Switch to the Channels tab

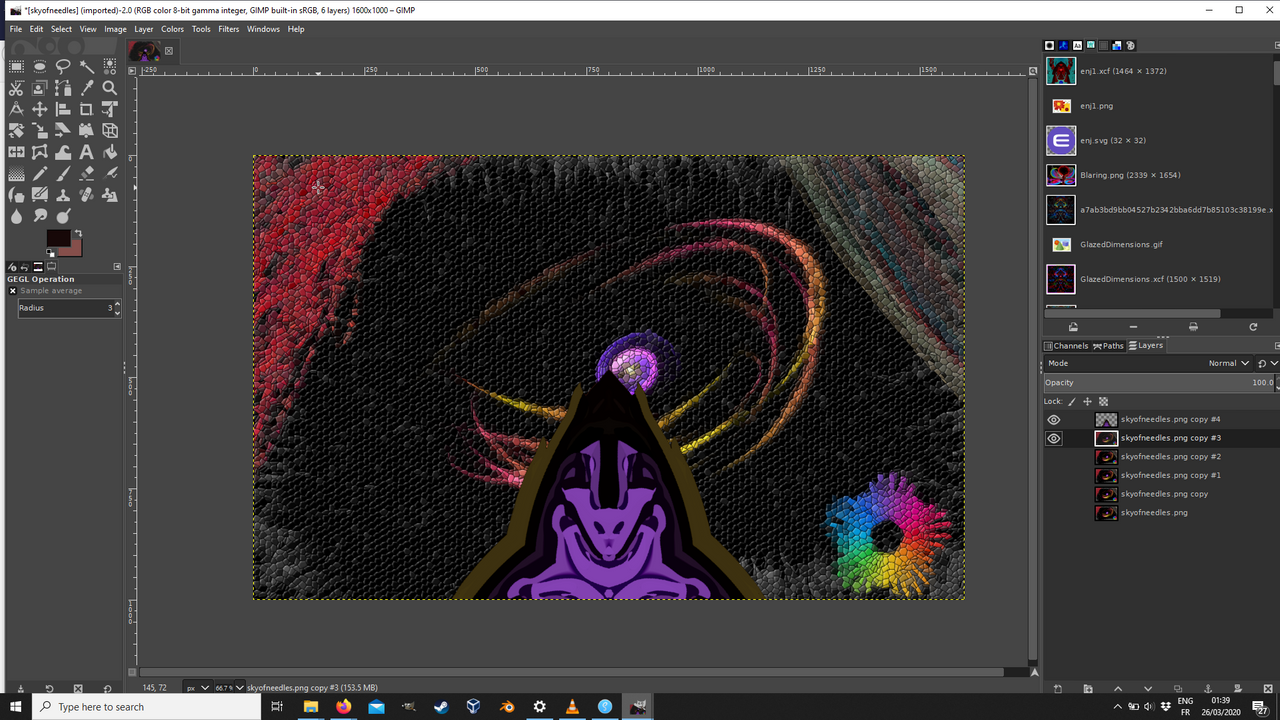tap(1066, 346)
